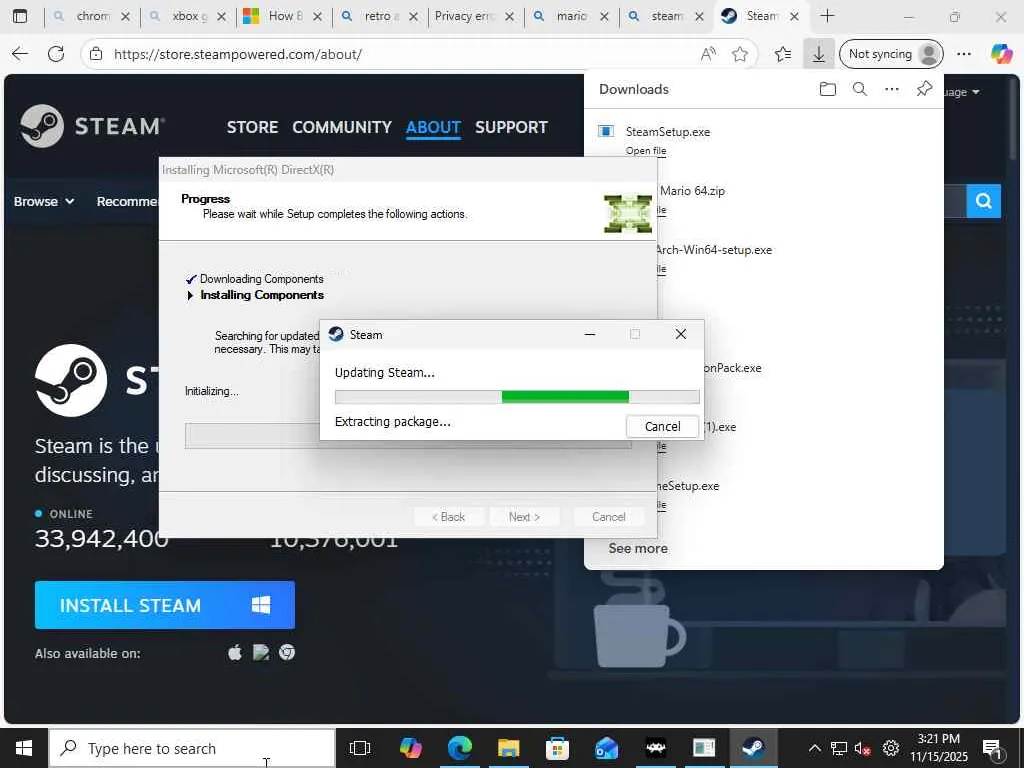Open a new browser tab
The image size is (1024, 768).
[827, 16]
